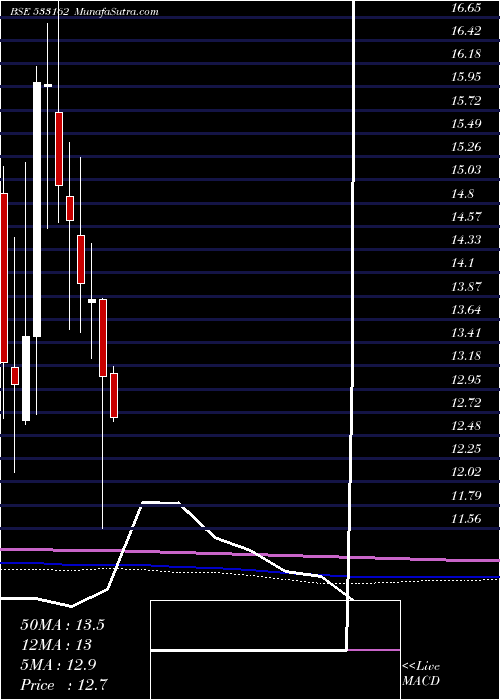This screenshot has width=500, height=700.
Task: Click the 14.8 price axis label
Action: [x=463, y=194]
